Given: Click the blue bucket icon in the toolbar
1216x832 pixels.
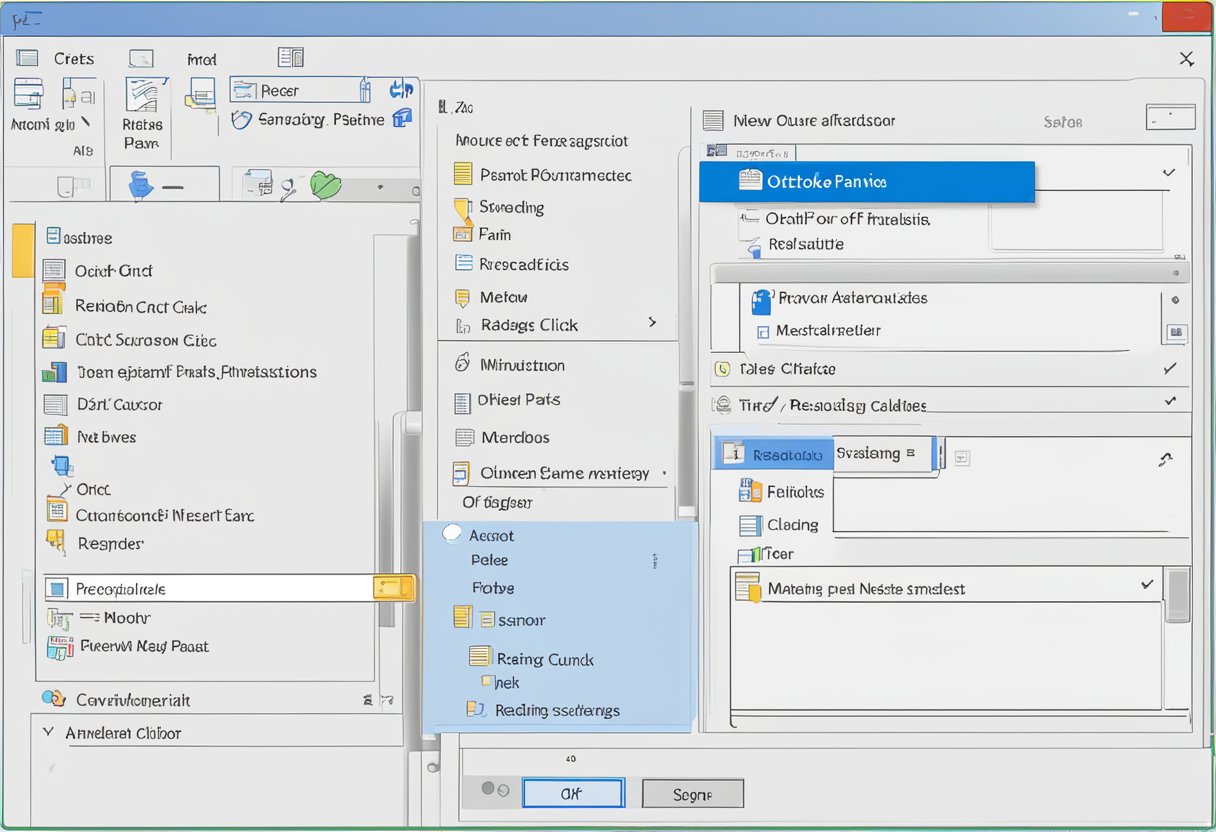Looking at the screenshot, I should tap(142, 185).
